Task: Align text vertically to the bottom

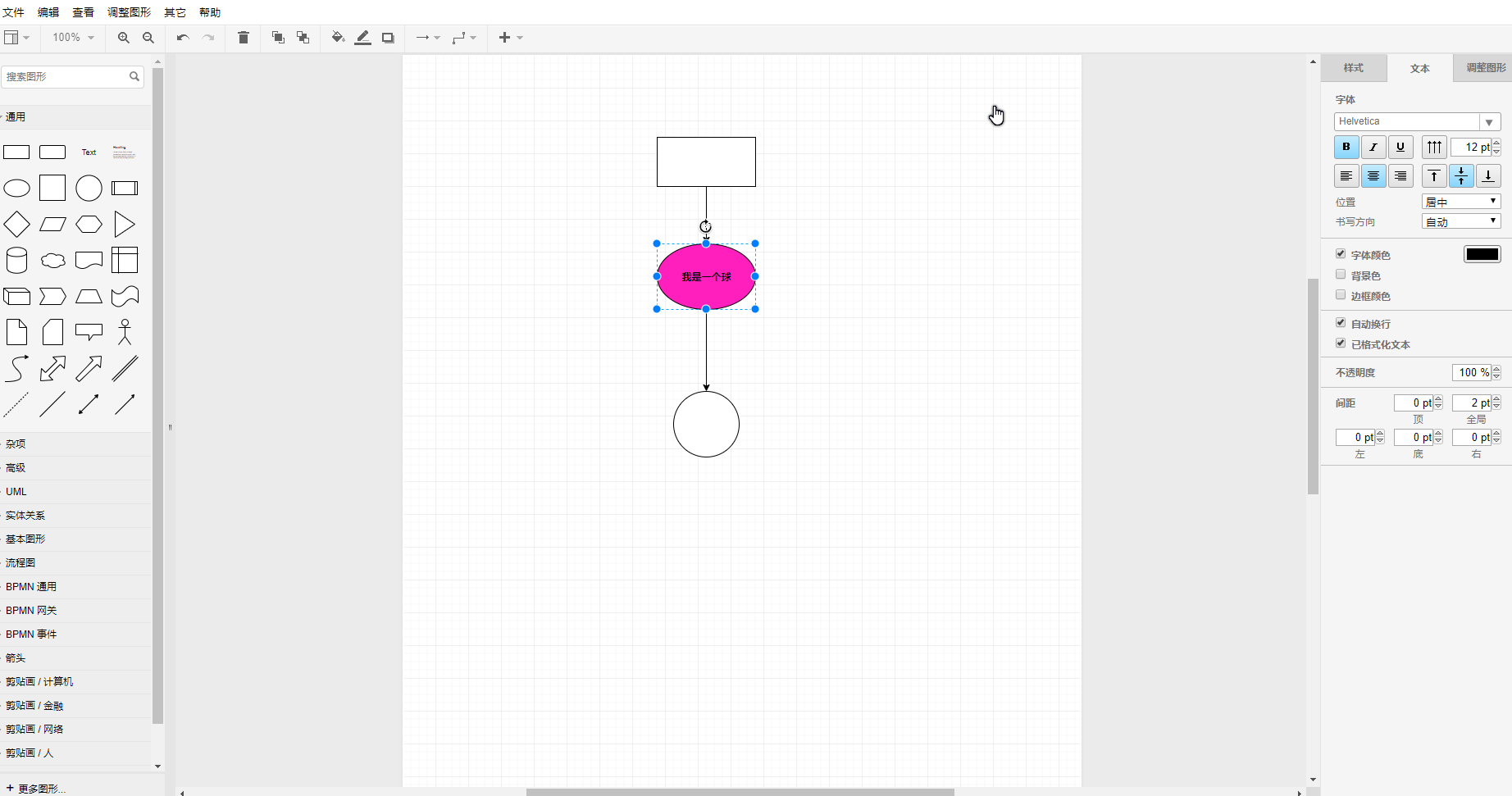Action: tap(1488, 176)
